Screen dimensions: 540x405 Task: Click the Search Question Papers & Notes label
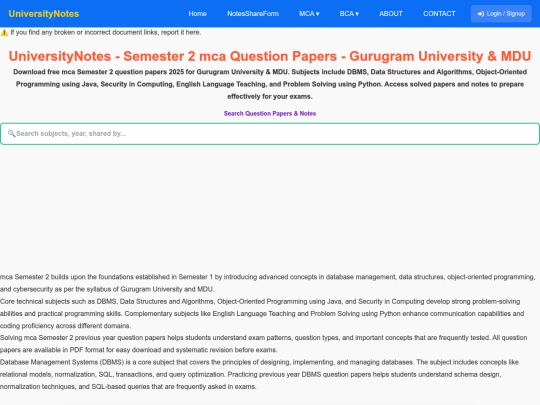point(270,113)
